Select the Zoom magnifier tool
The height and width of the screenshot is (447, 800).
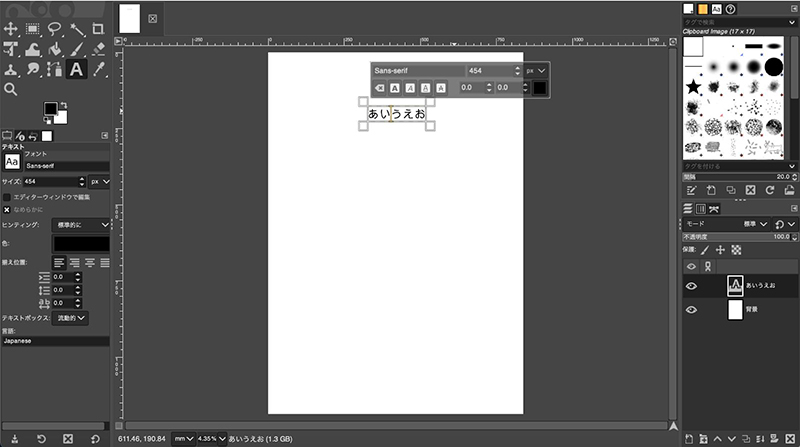click(11, 89)
